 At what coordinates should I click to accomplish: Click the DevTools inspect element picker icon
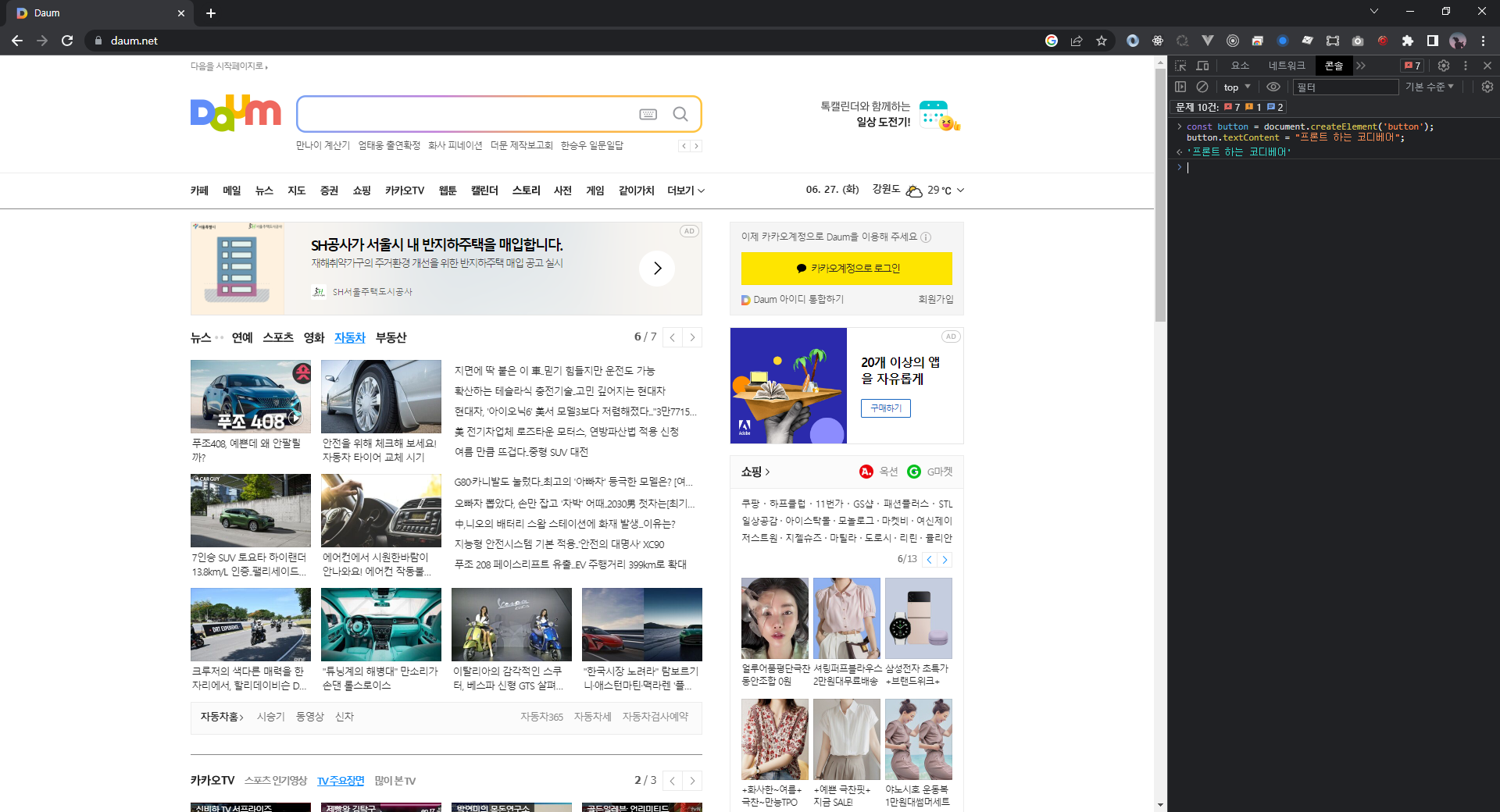pos(1180,66)
